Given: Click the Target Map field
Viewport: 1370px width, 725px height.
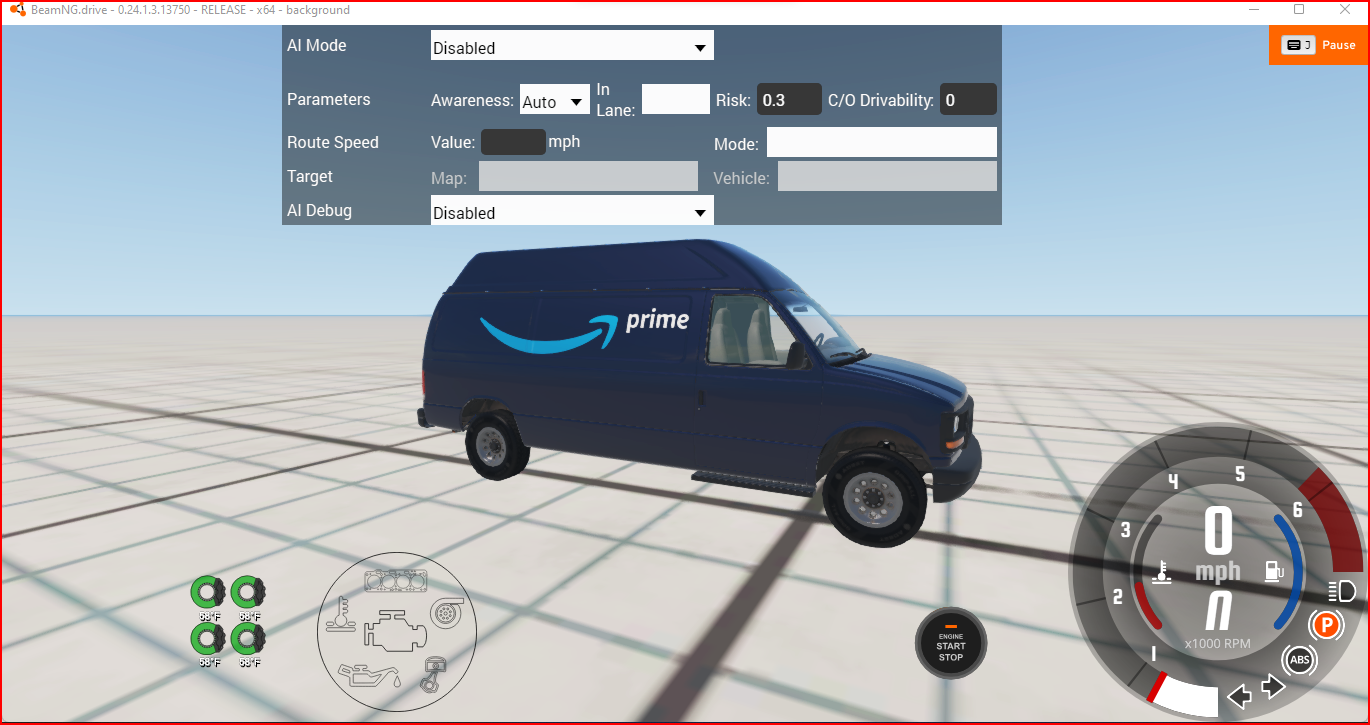Looking at the screenshot, I should tap(588, 177).
